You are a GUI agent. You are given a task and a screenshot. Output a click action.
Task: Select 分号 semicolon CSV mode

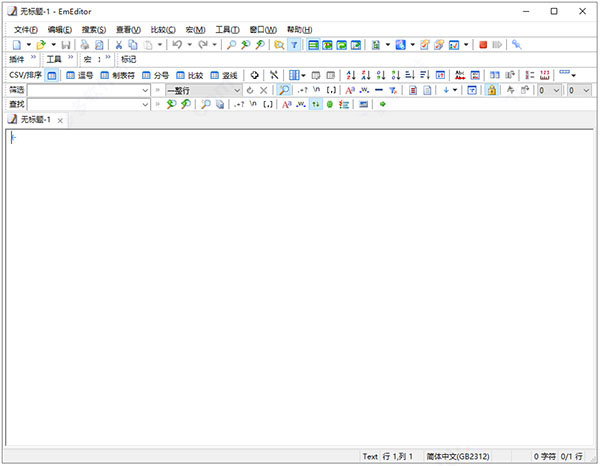(155, 75)
